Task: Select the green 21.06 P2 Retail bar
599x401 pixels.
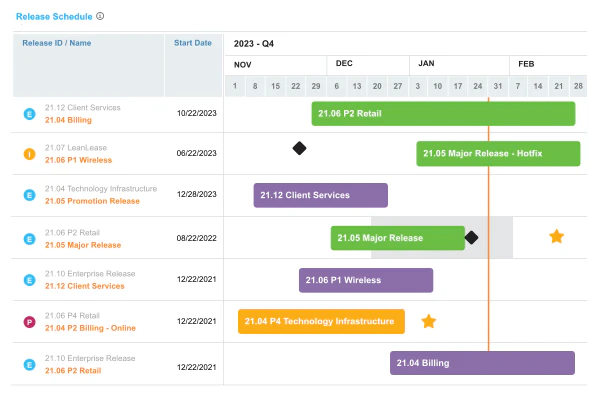Action: 444,113
